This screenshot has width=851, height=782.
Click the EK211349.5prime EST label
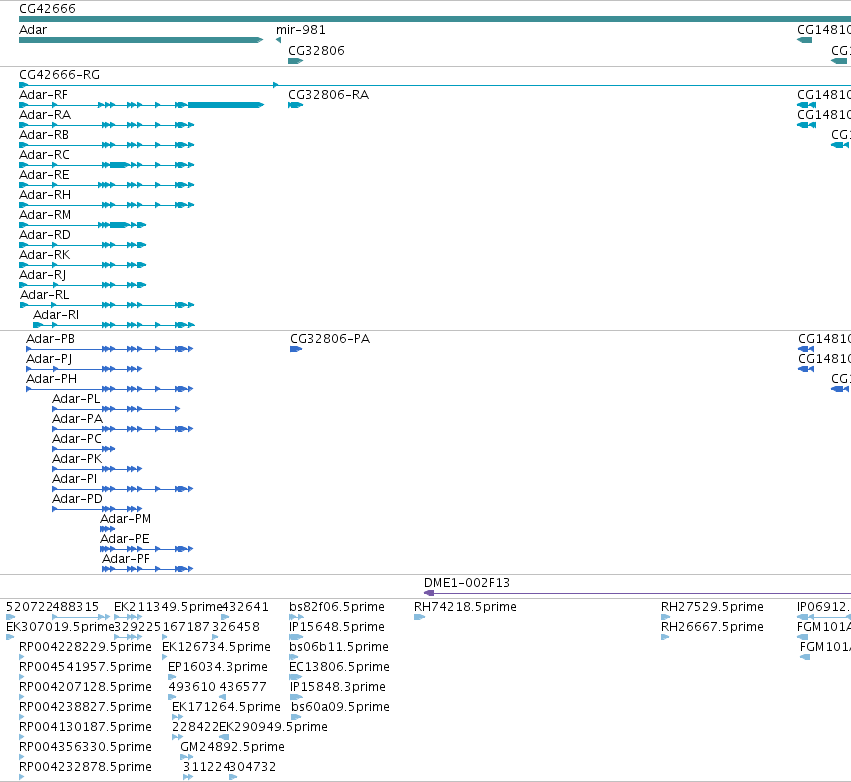coord(168,607)
